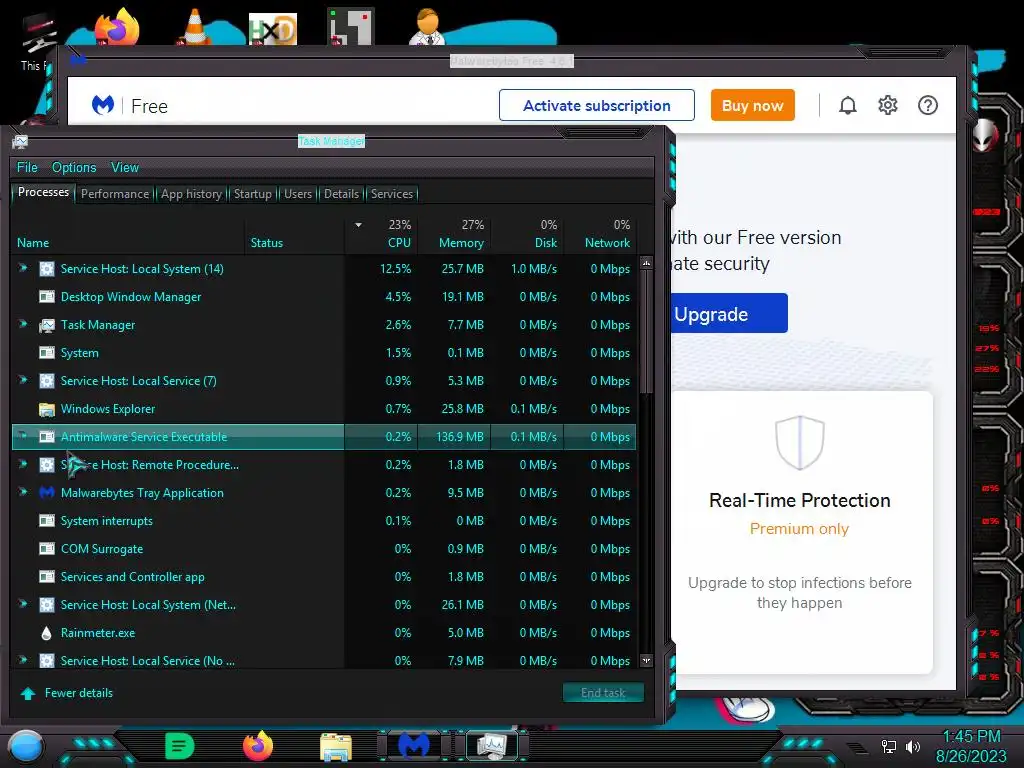Image resolution: width=1024 pixels, height=768 pixels.
Task: Click the volume speaker tray icon
Action: [912, 746]
